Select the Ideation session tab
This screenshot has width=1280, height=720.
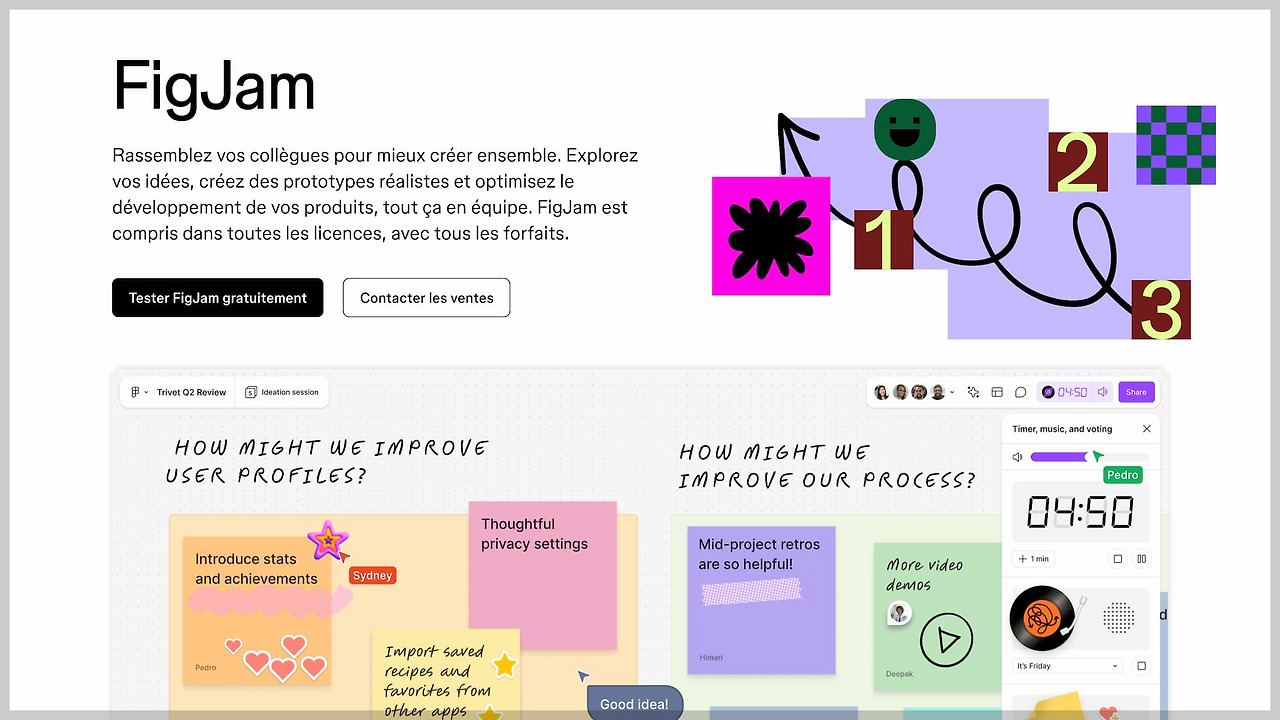point(282,392)
